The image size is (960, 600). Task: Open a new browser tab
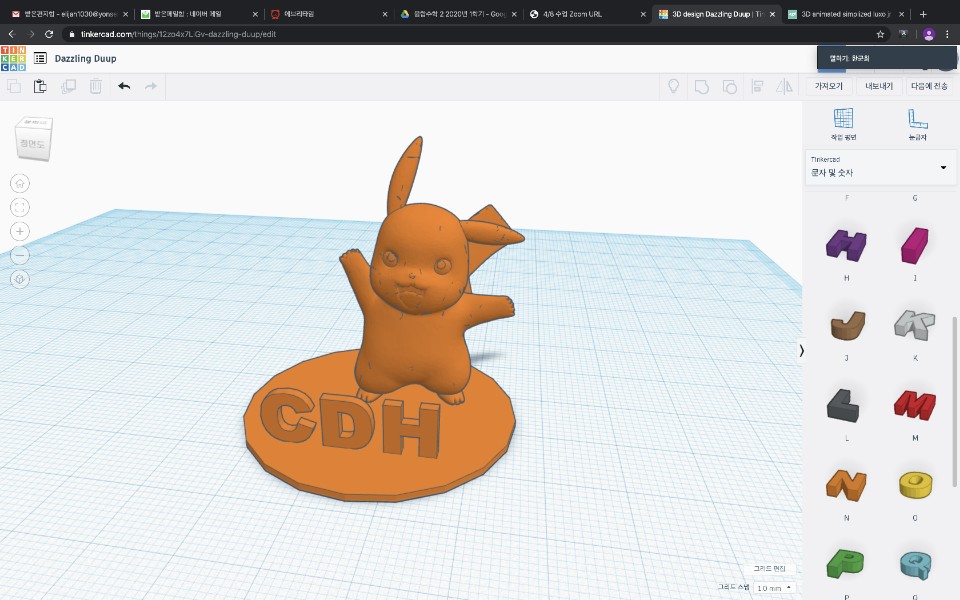click(x=923, y=14)
